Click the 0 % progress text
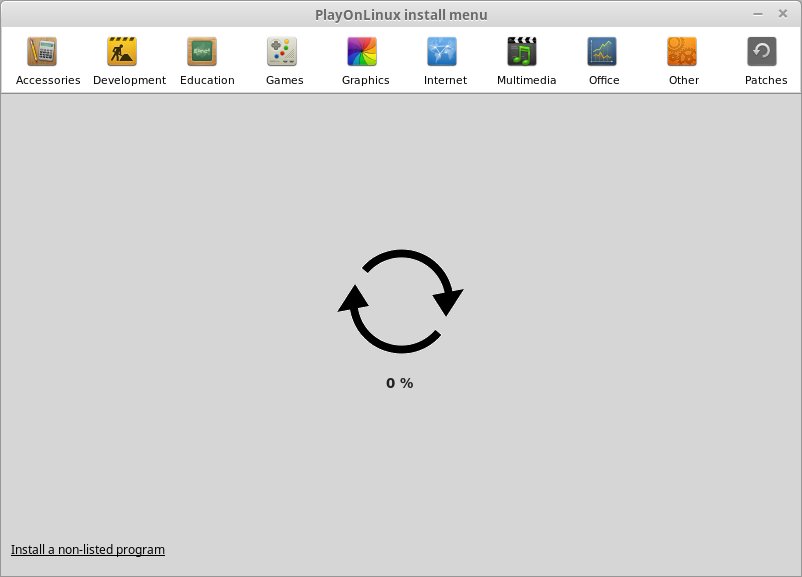Viewport: 802px width, 577px height. [399, 383]
